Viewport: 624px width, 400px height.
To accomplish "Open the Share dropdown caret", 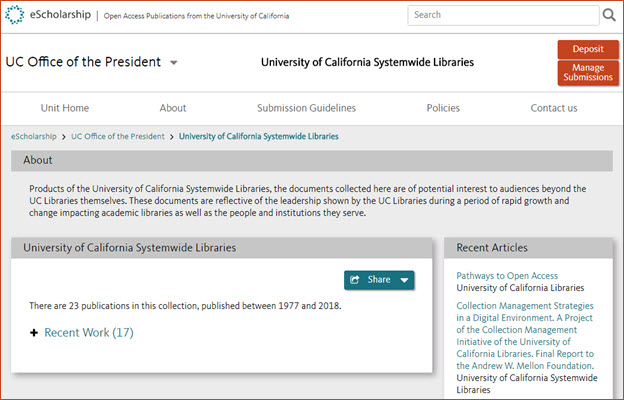I will (x=404, y=280).
